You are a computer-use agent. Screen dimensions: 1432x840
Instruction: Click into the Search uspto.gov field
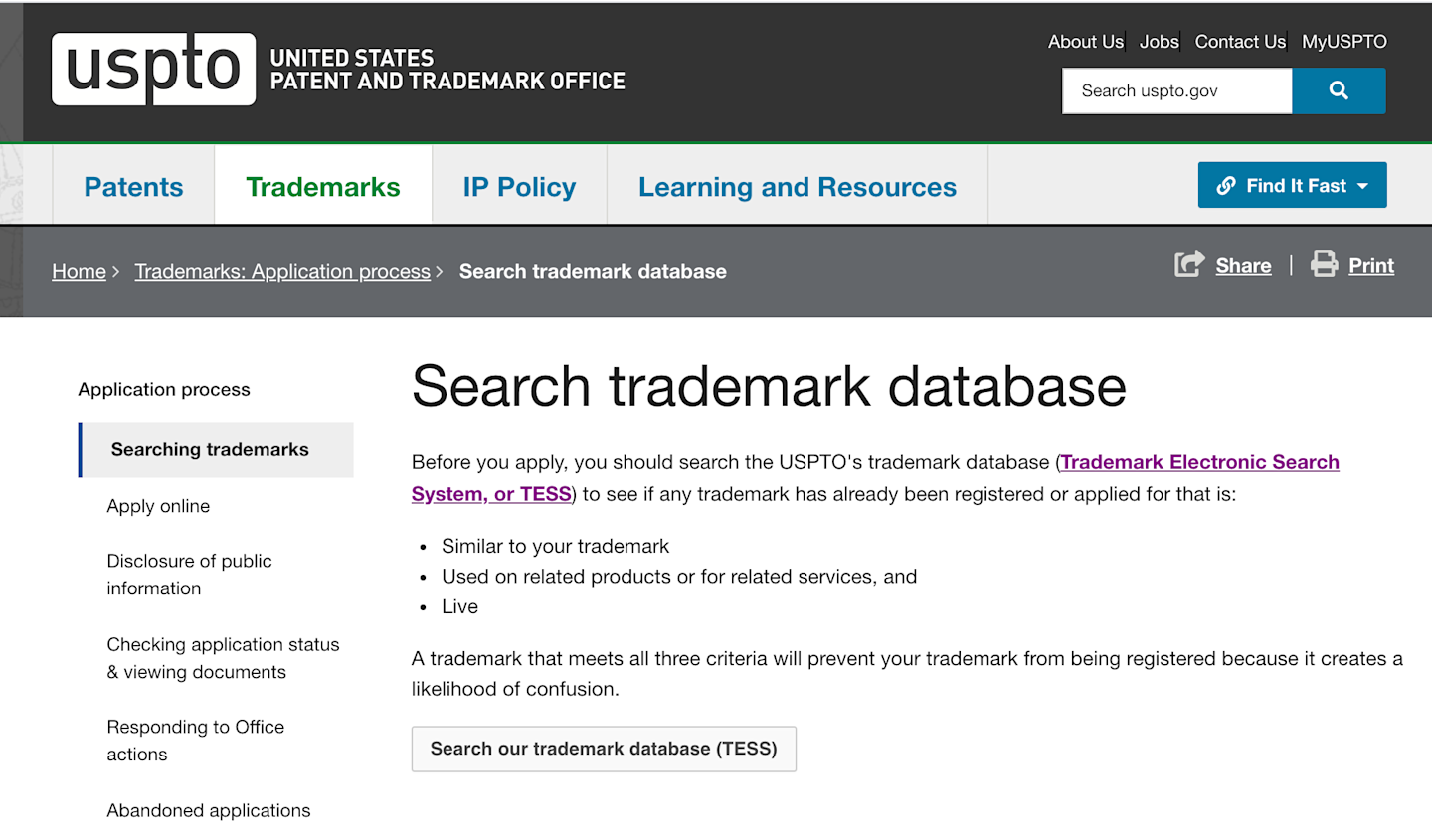click(1177, 90)
